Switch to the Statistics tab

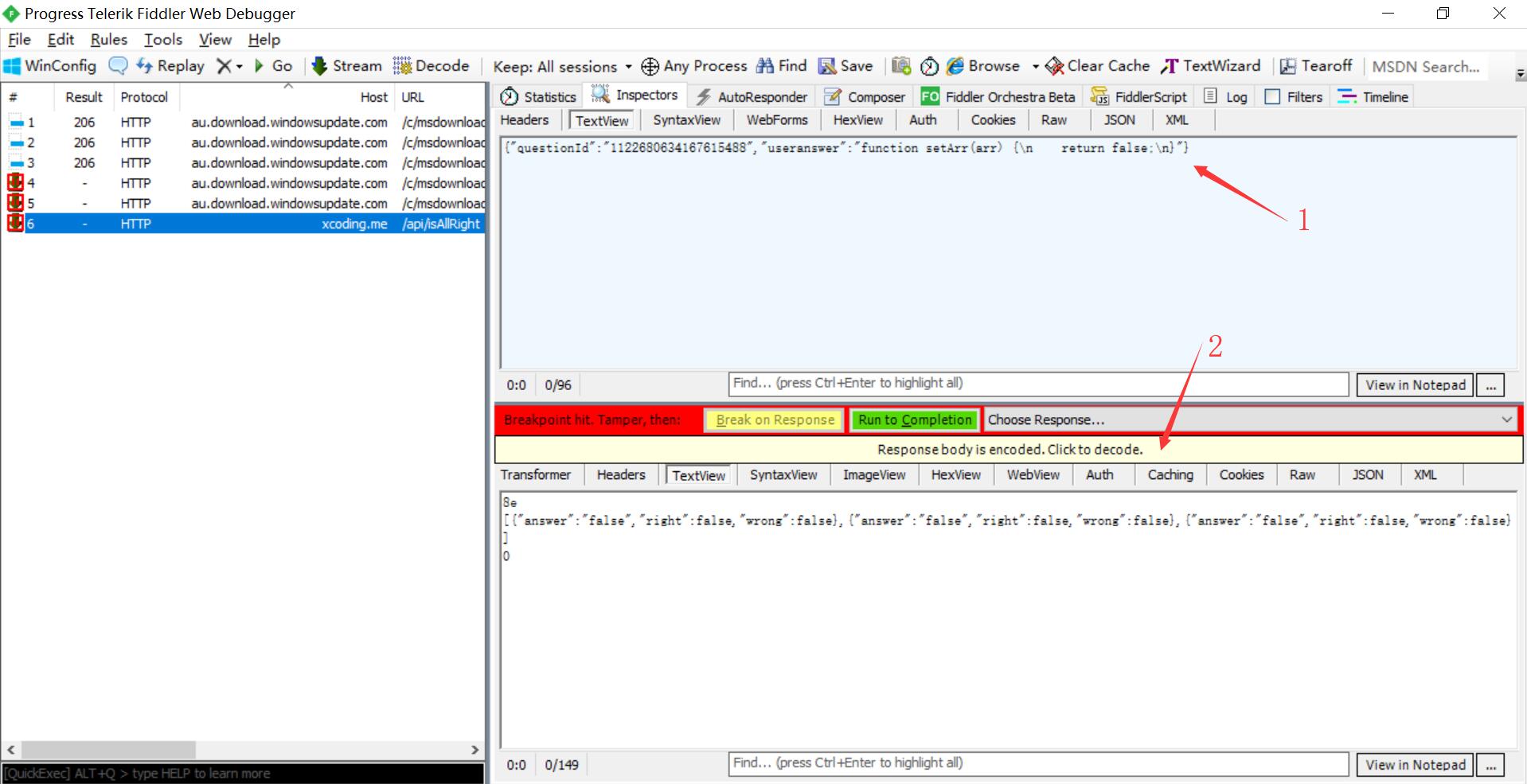click(538, 96)
